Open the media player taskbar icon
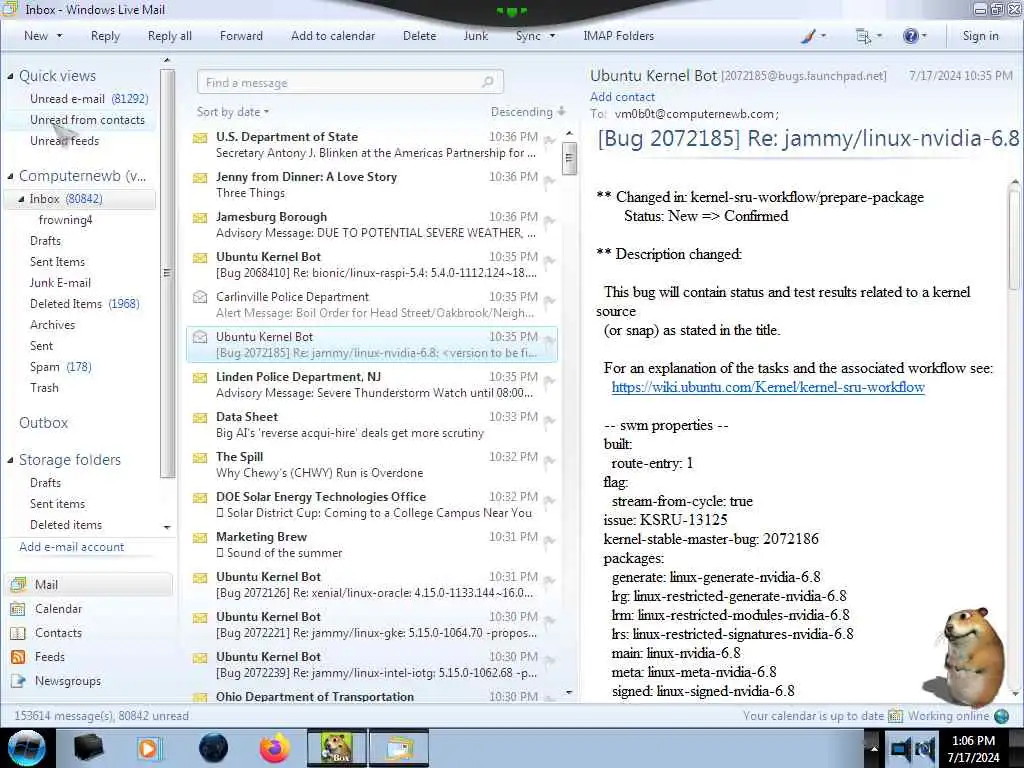1024x768 pixels. point(150,748)
